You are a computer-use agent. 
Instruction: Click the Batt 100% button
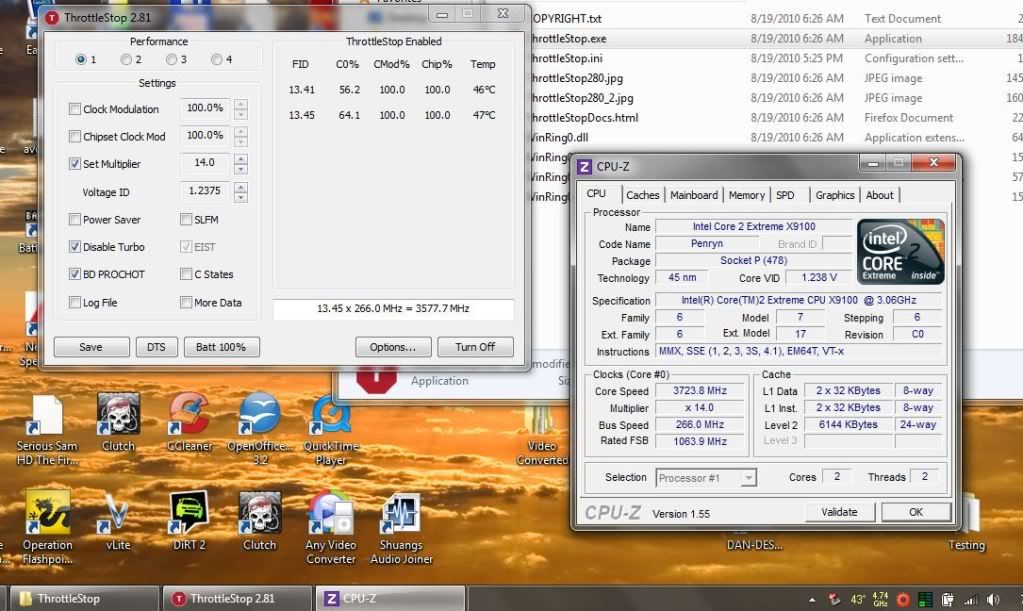click(x=221, y=347)
